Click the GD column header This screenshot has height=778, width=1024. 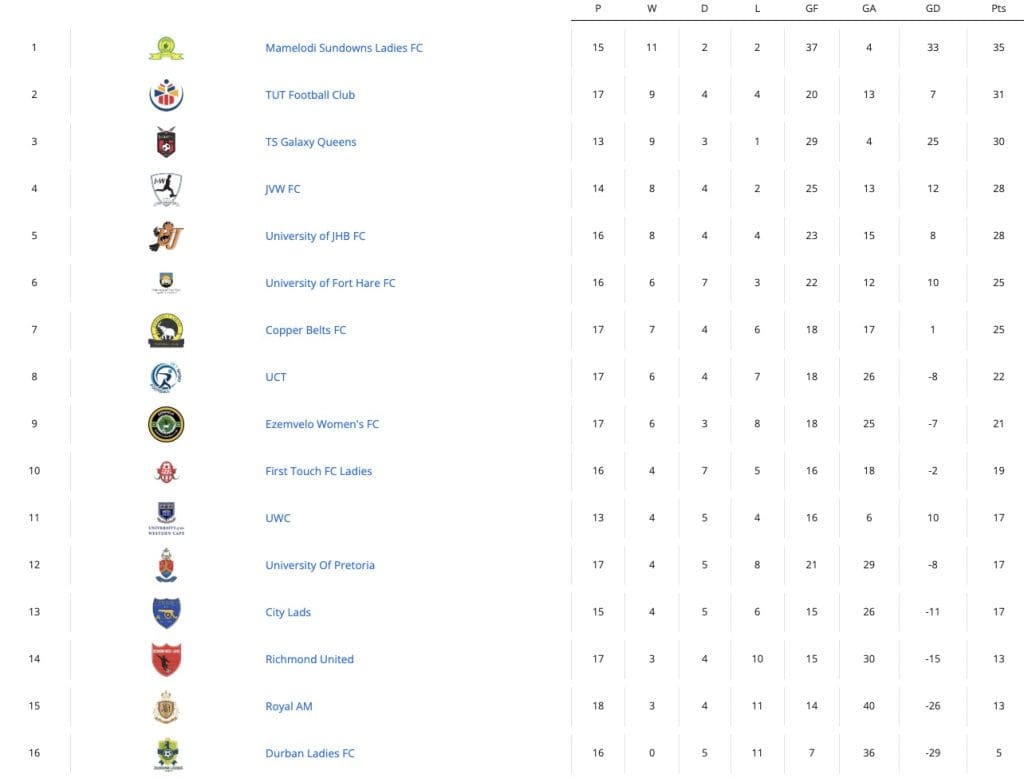933,8
